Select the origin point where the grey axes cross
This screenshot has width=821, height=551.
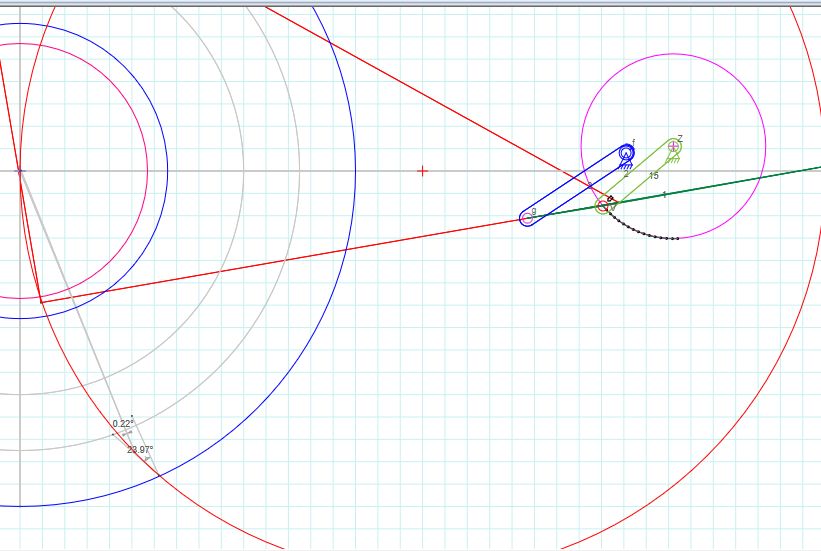tap(20, 171)
